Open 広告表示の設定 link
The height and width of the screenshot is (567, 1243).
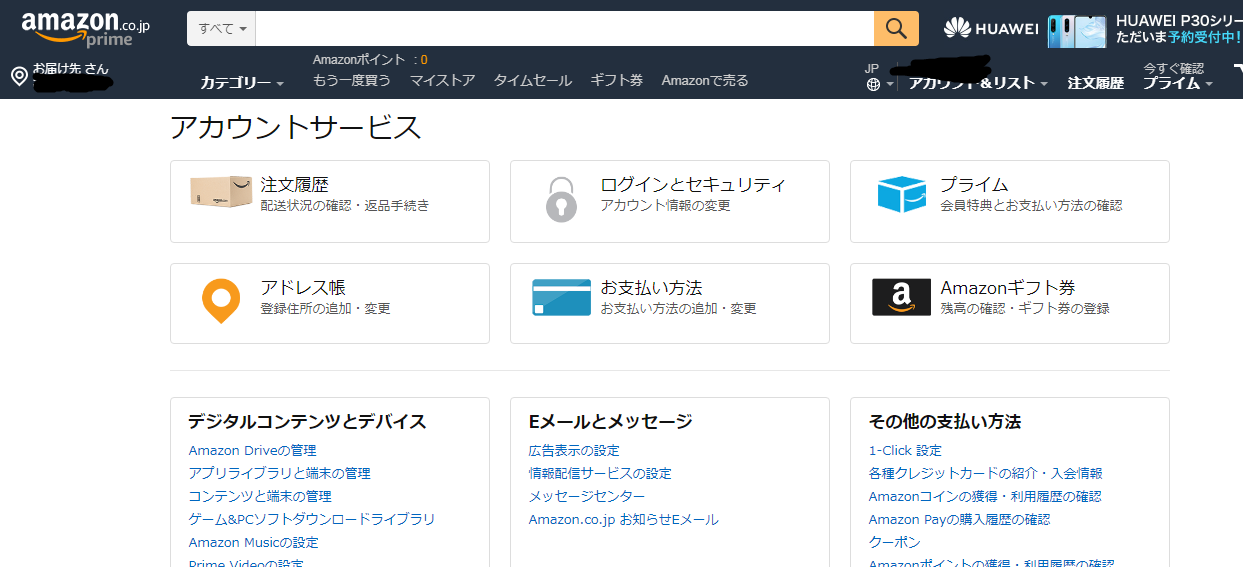574,451
